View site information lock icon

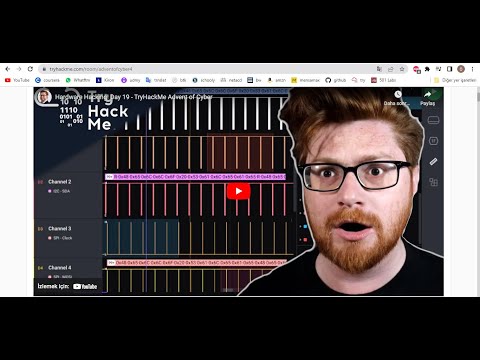click(x=44, y=69)
